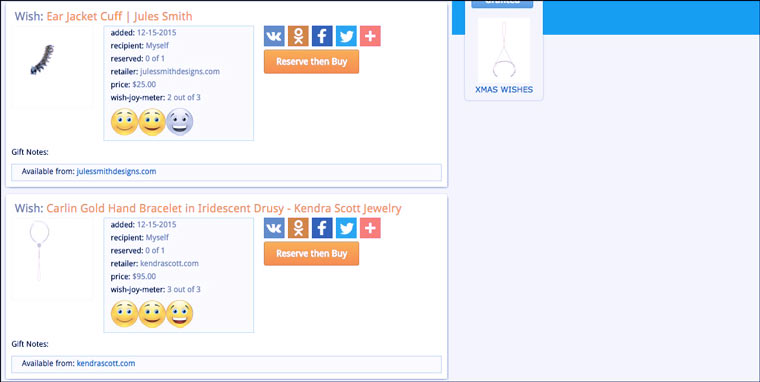Image resolution: width=760 pixels, height=382 pixels.
Task: Share Carlin Gold Hand Bracelet on Odnoklassniki
Action: (298, 228)
